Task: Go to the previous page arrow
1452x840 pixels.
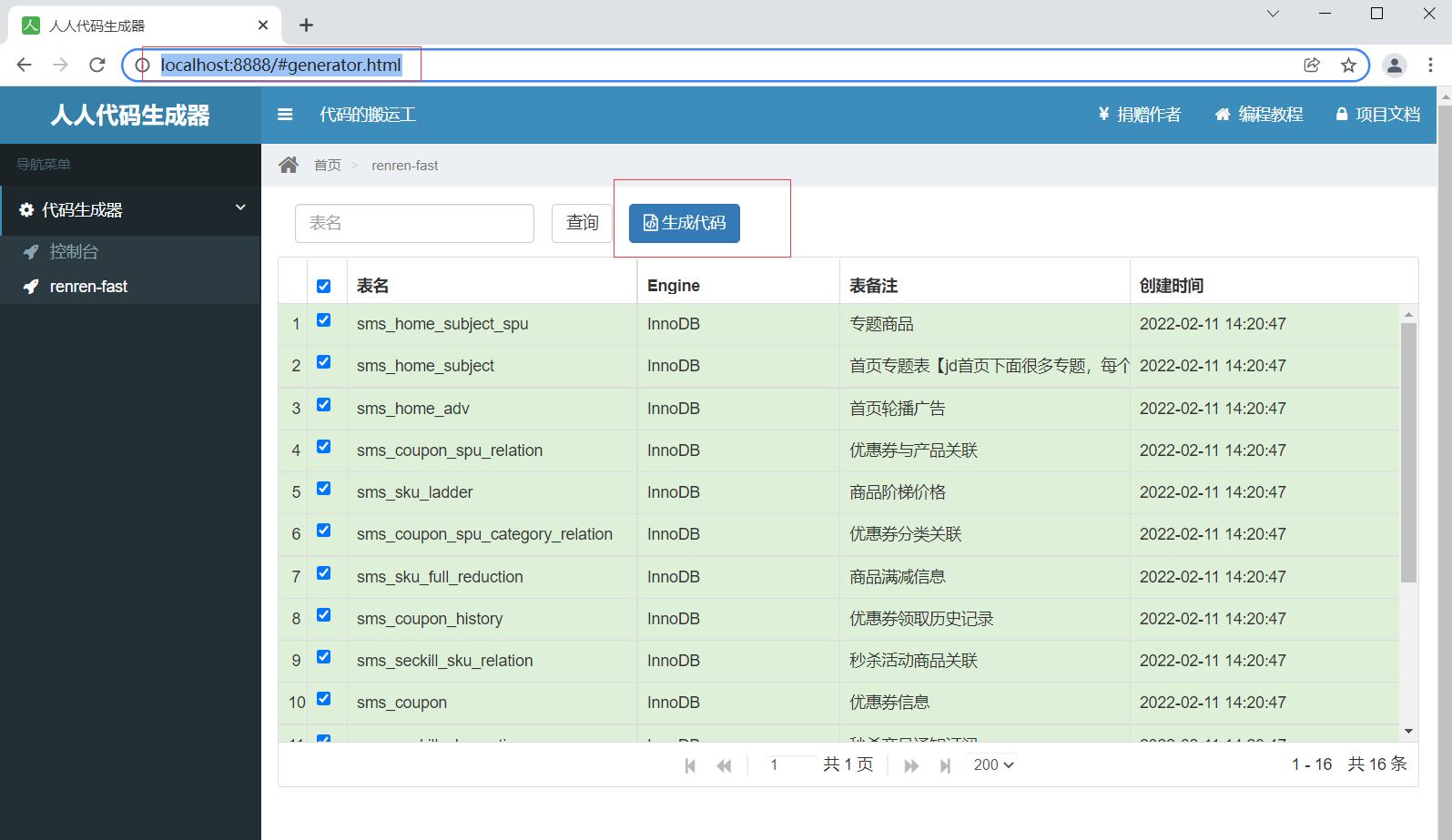Action: (x=724, y=765)
